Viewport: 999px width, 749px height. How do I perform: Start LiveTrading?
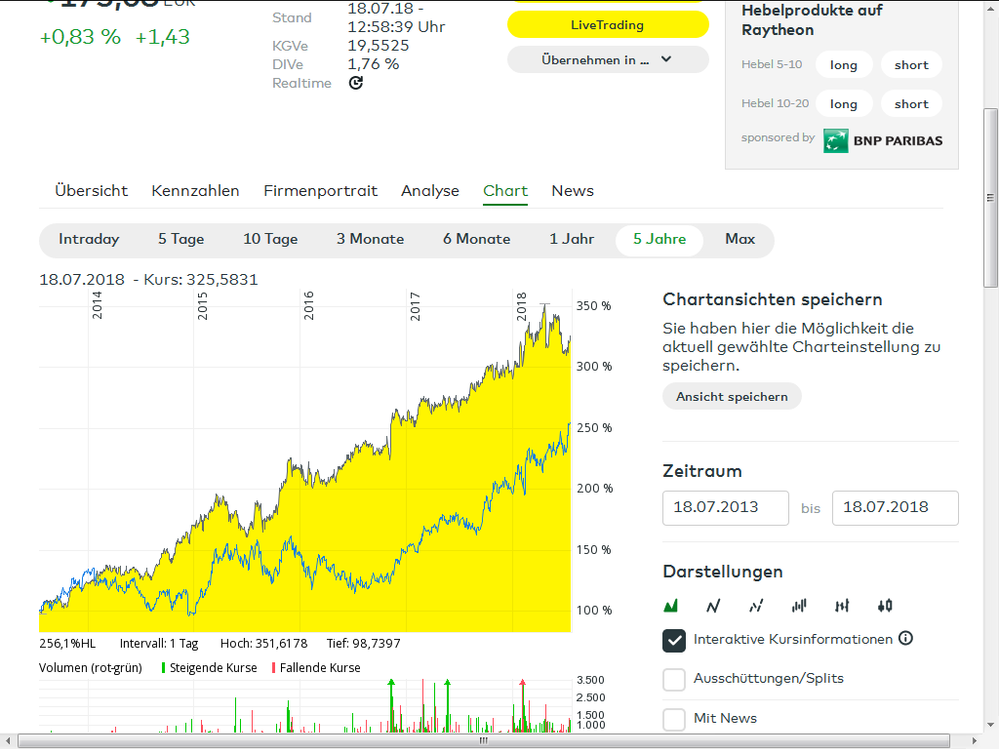[x=607, y=24]
